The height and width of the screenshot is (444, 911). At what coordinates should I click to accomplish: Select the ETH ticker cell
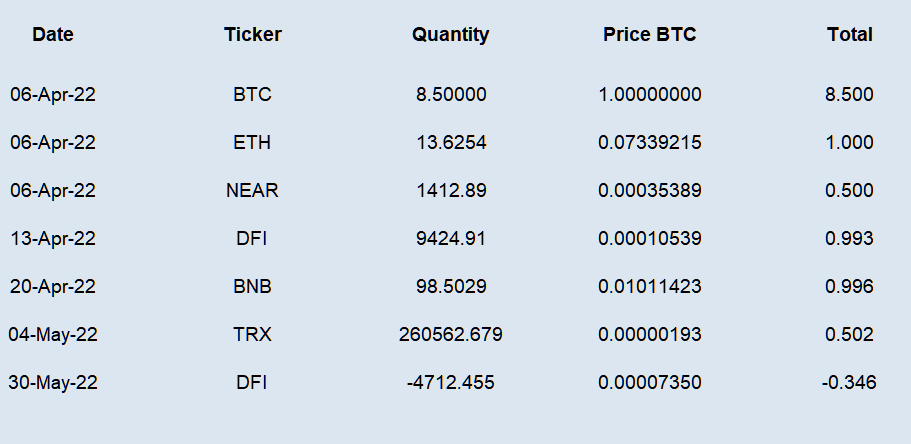(x=252, y=142)
